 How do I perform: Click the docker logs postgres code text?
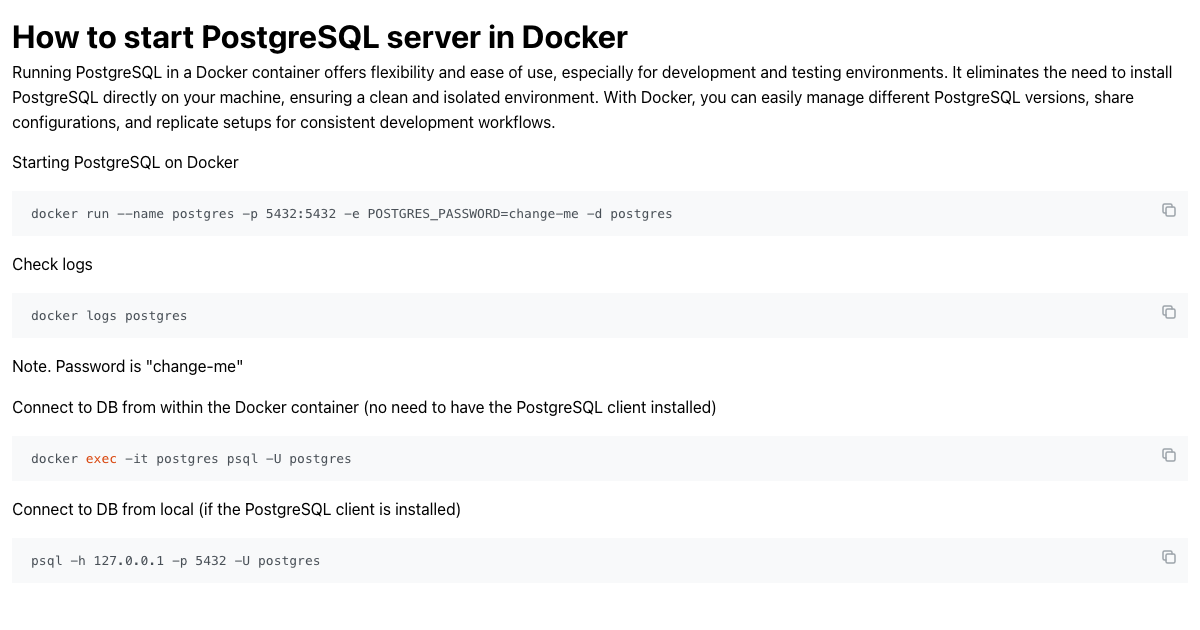click(x=109, y=316)
